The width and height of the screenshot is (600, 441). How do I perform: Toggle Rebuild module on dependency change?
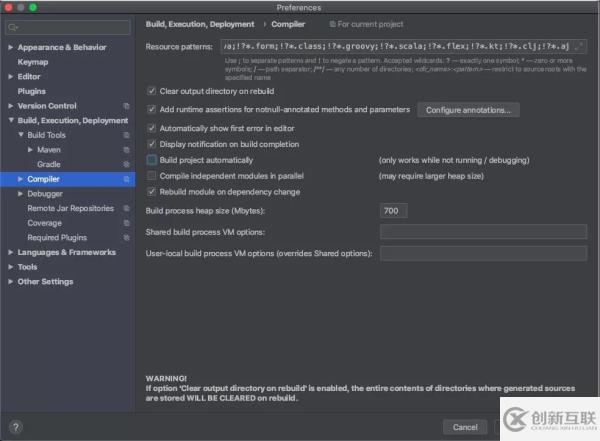[152, 192]
